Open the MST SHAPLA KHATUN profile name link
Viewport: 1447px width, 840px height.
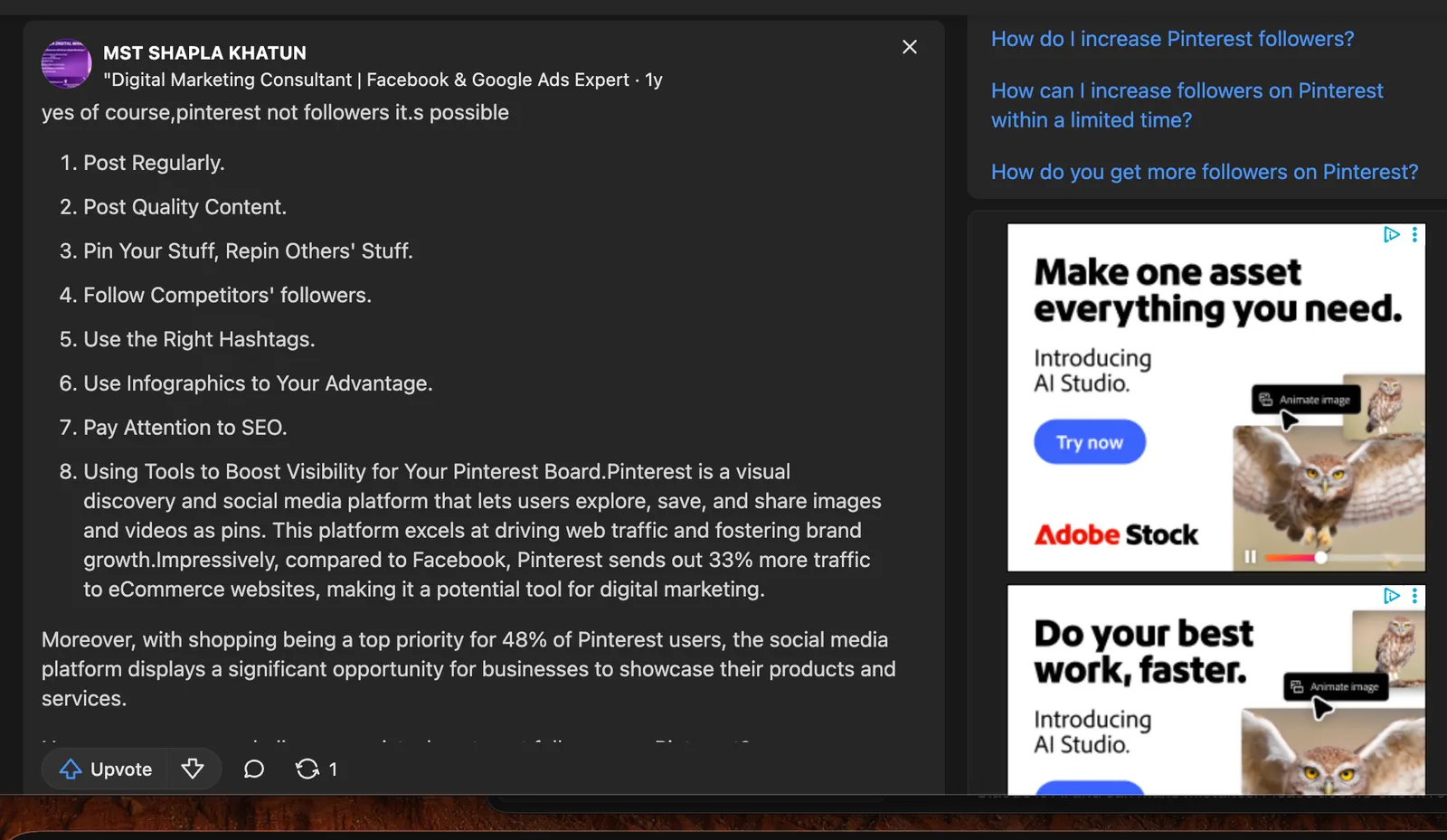point(204,52)
